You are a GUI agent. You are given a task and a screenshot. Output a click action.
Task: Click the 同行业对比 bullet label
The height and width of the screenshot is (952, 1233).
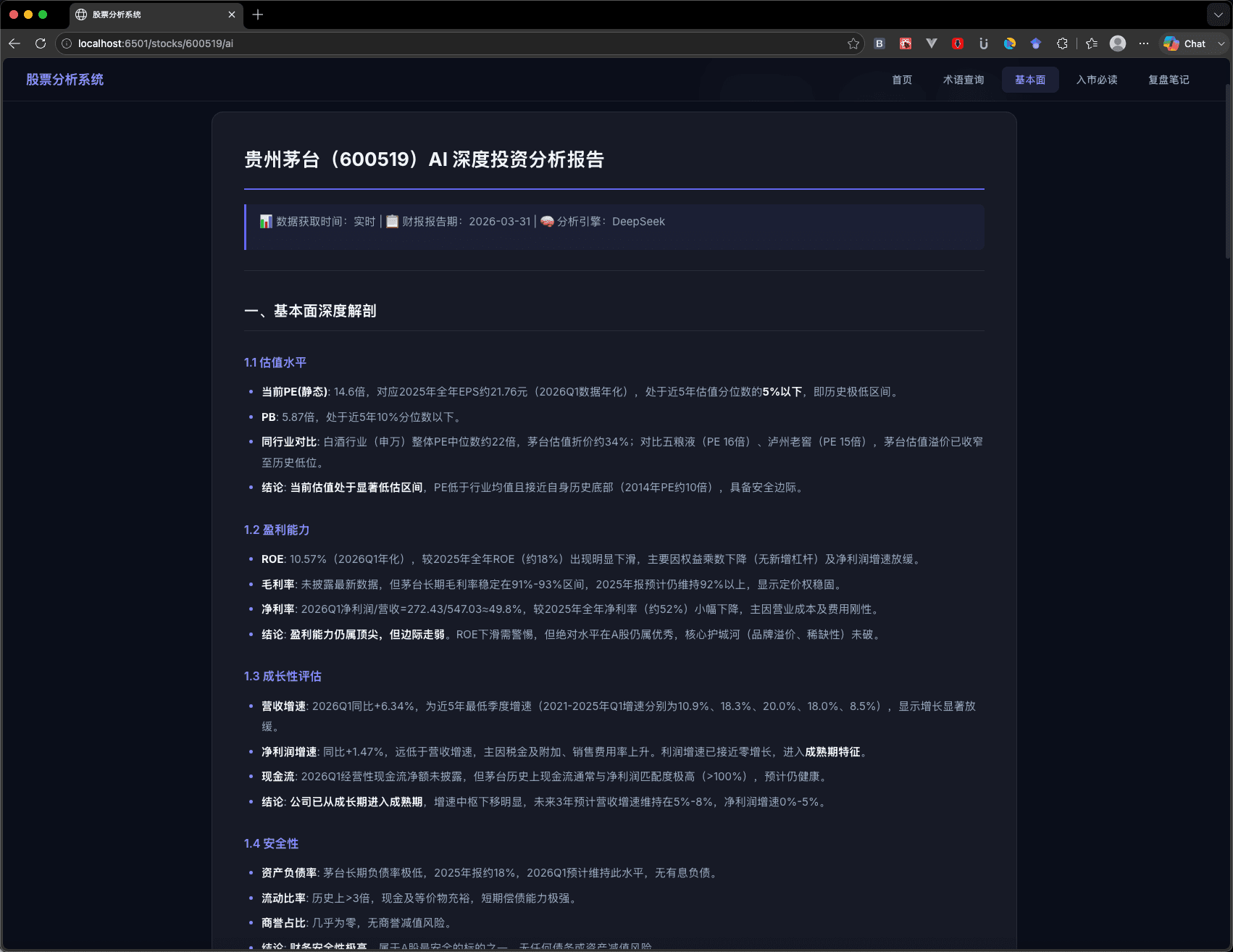click(x=289, y=442)
